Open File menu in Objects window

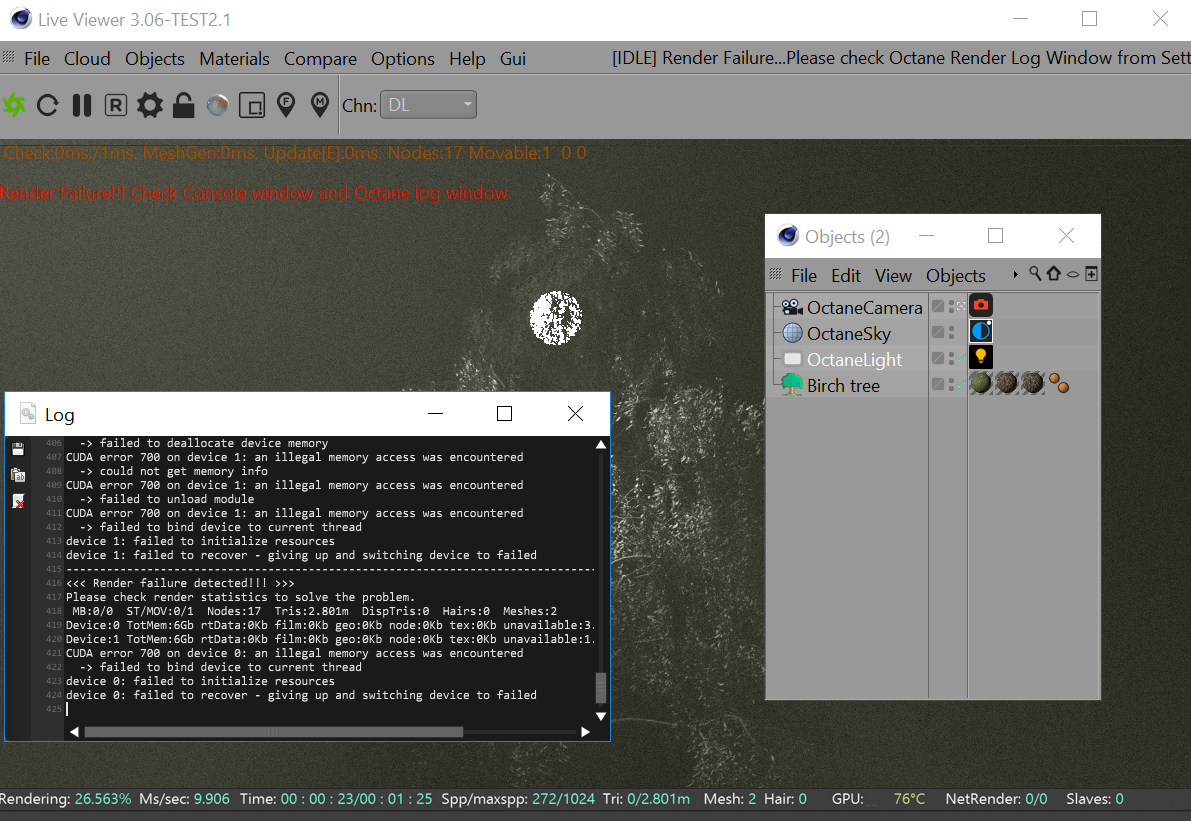click(x=804, y=276)
